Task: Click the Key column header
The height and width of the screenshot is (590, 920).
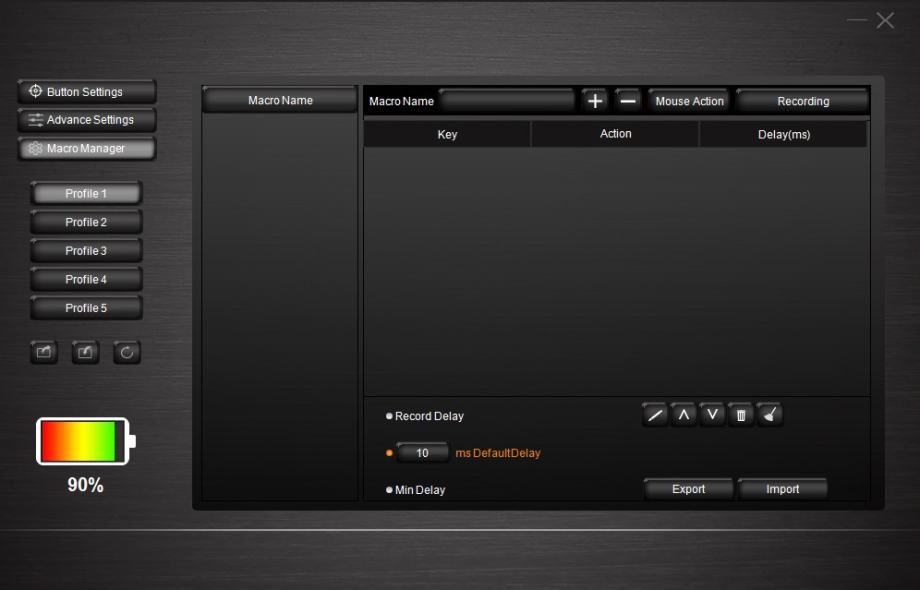Action: tap(447, 134)
